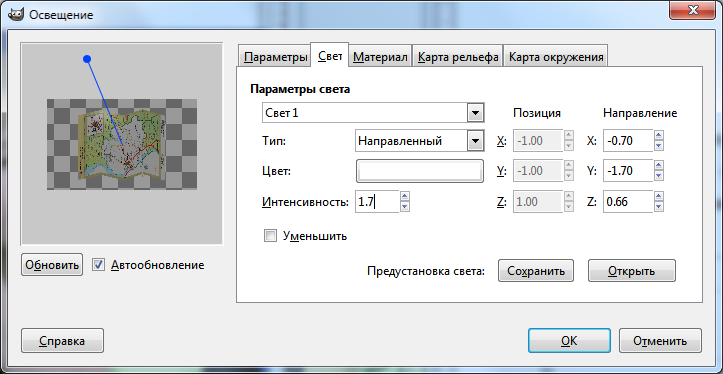Open the Карта окружения tab

coord(556,57)
